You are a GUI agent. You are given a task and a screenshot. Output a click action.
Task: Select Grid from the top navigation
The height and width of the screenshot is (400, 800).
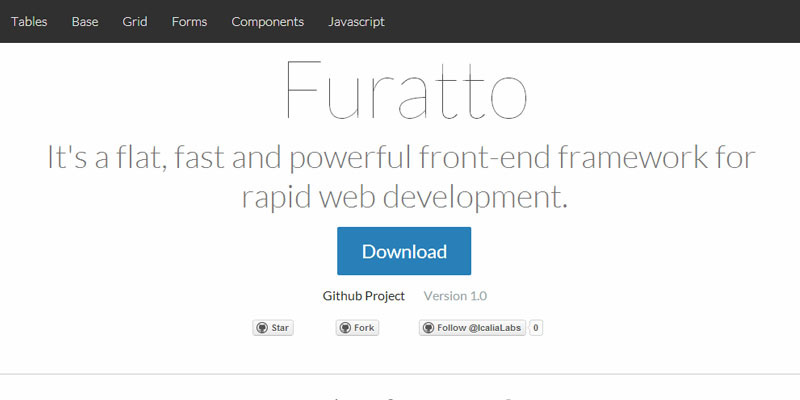pyautogui.click(x=135, y=21)
